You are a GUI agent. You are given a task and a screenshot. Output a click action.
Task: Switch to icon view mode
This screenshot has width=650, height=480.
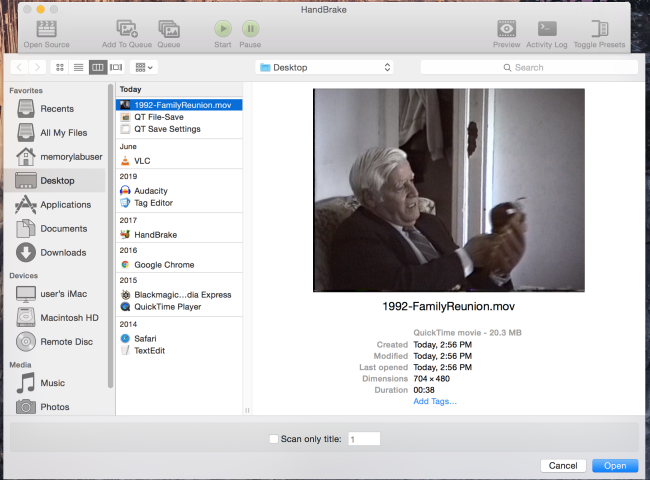(60, 67)
